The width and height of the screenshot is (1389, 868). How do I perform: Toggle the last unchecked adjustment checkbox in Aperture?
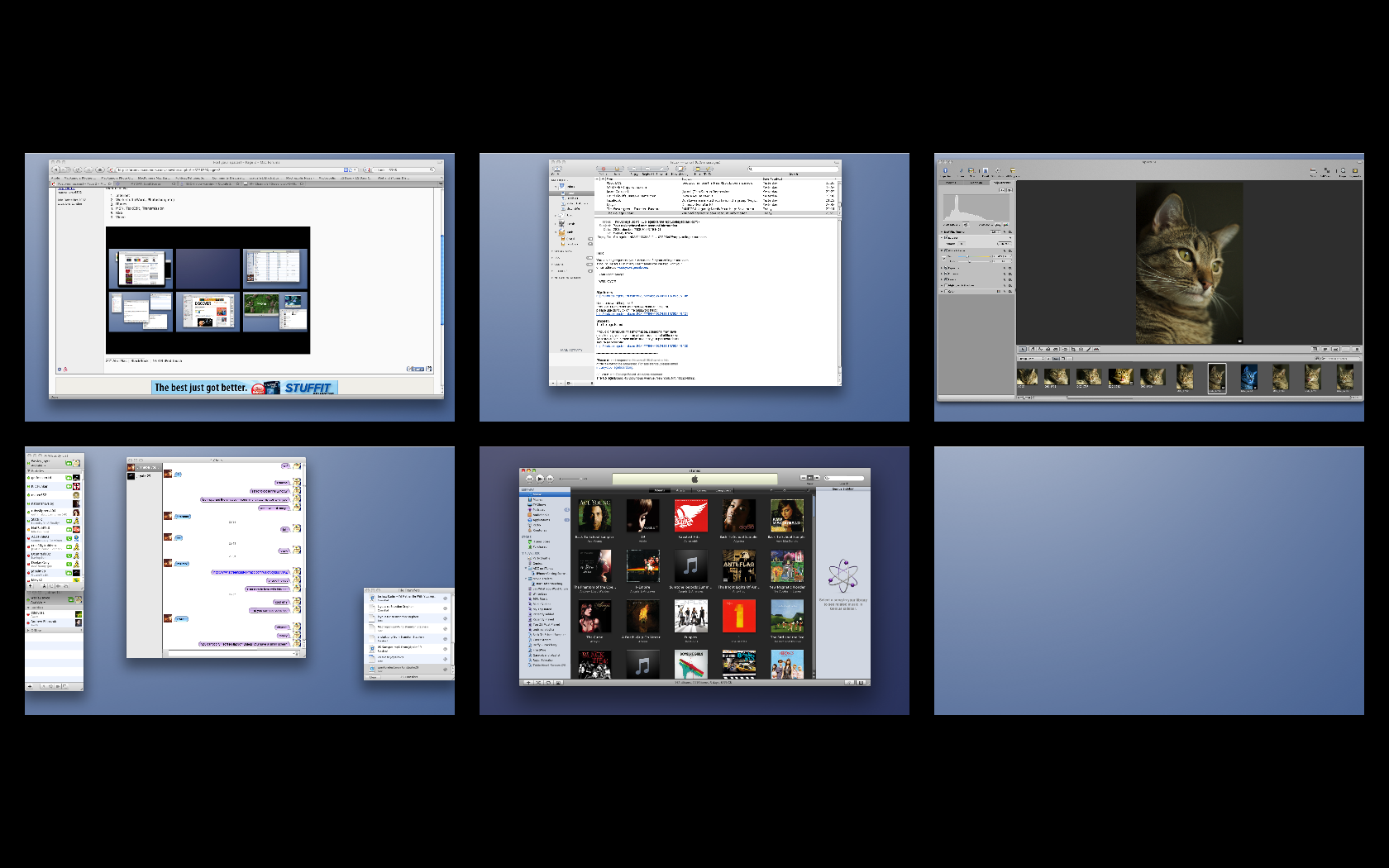946,291
